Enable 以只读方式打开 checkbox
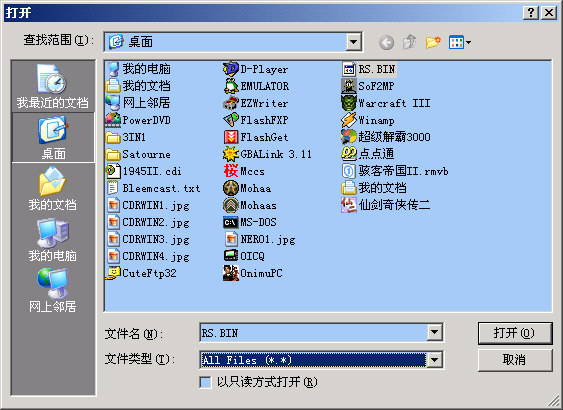 coord(205,382)
